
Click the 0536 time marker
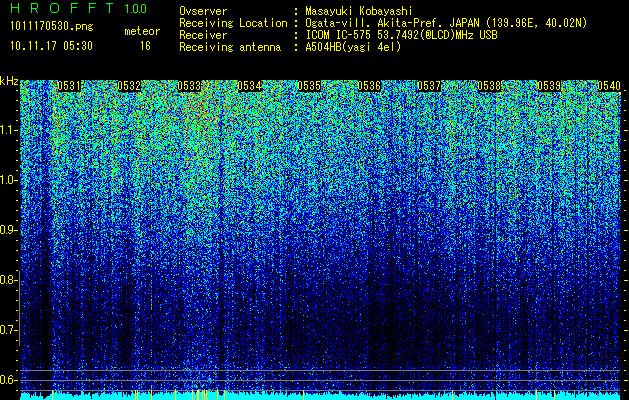click(369, 86)
